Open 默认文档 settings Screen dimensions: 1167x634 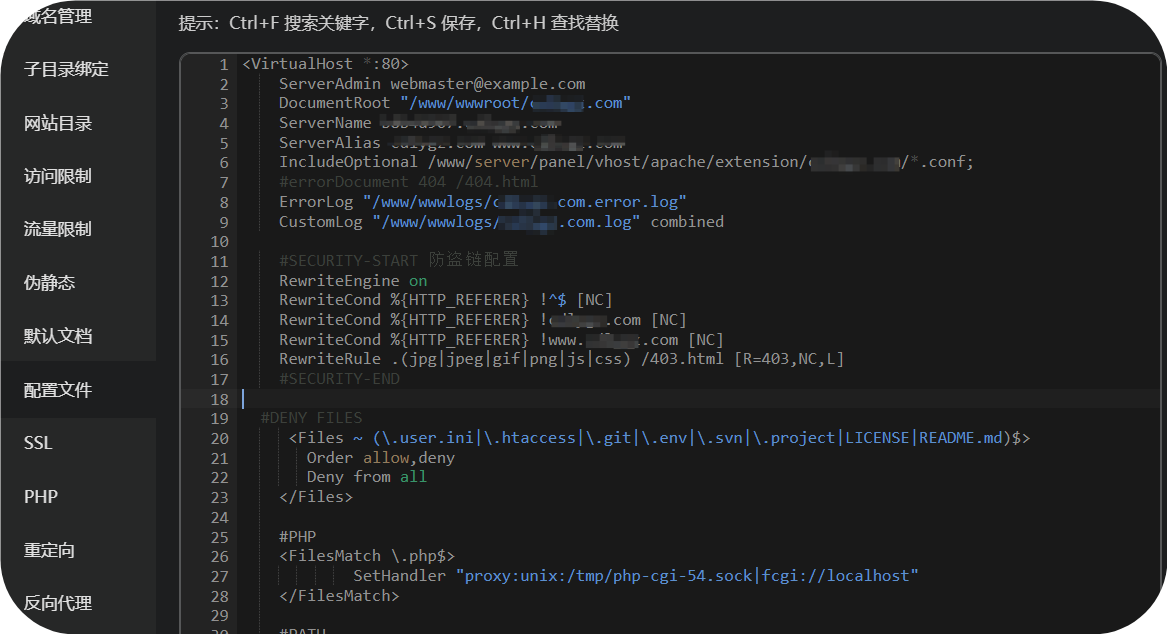(x=60, y=335)
